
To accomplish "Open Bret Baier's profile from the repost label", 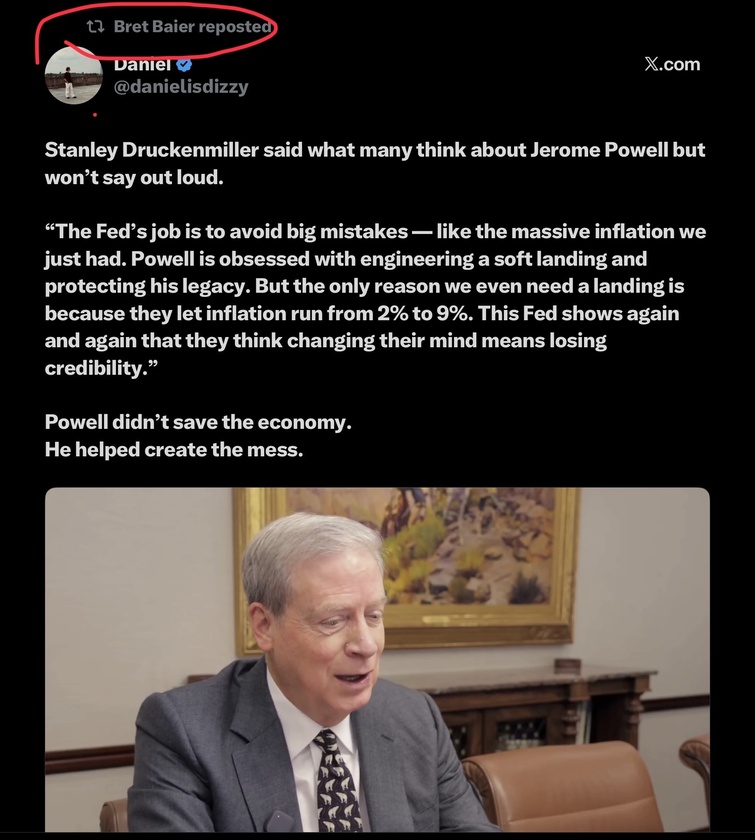I will click(154, 26).
